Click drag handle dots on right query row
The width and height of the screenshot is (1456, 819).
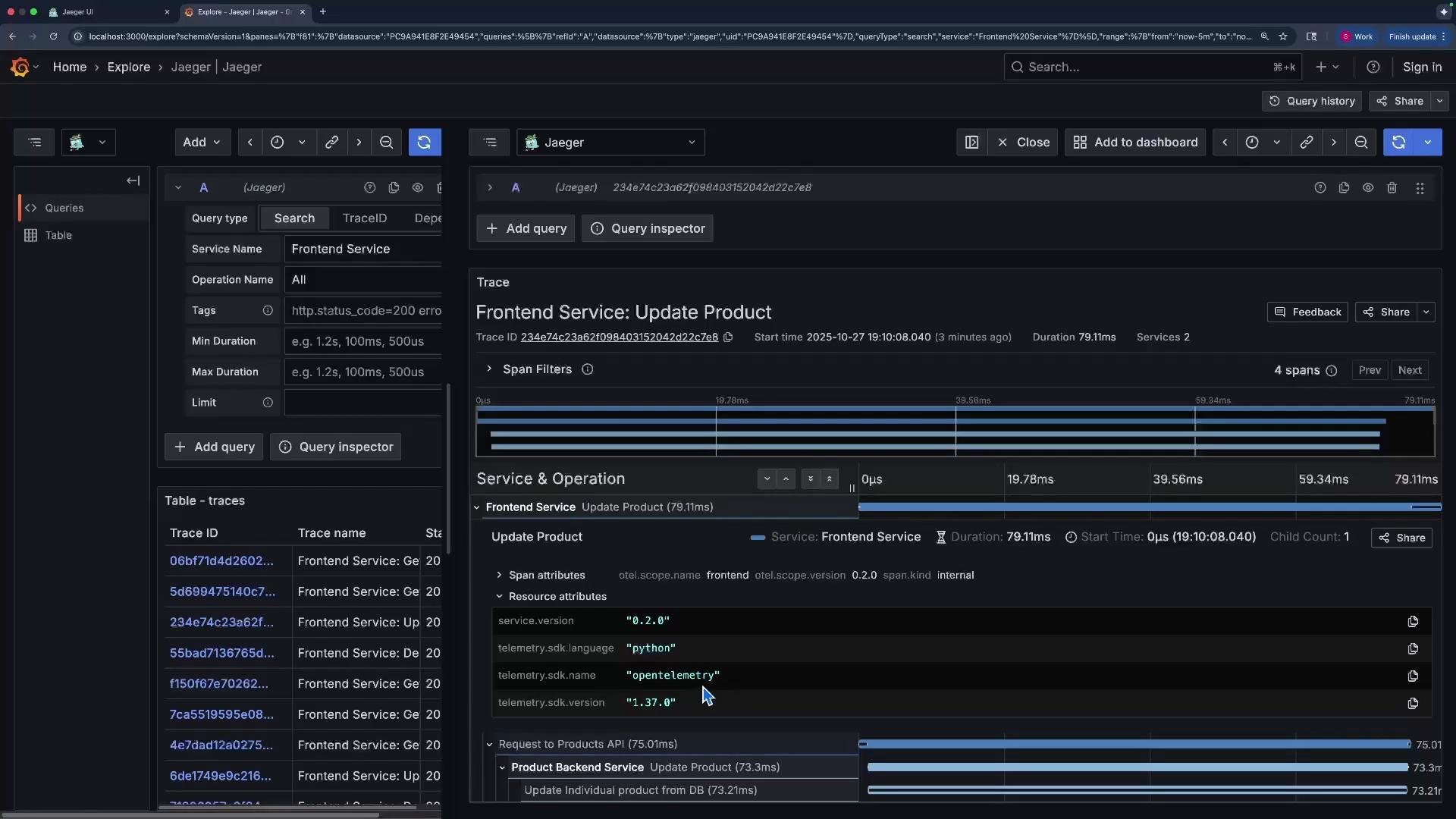point(1420,187)
